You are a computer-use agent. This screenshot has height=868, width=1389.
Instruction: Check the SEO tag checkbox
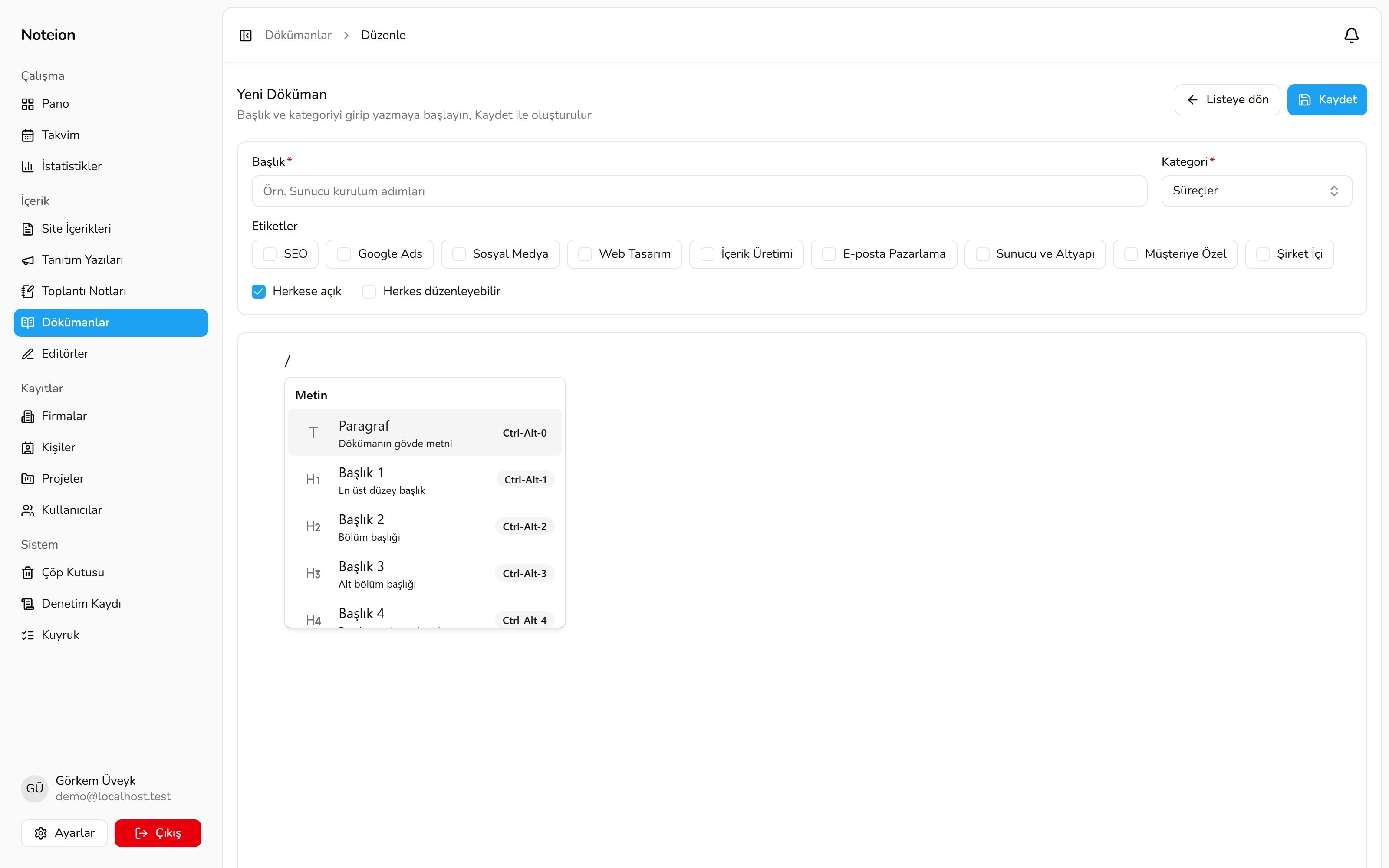point(270,254)
